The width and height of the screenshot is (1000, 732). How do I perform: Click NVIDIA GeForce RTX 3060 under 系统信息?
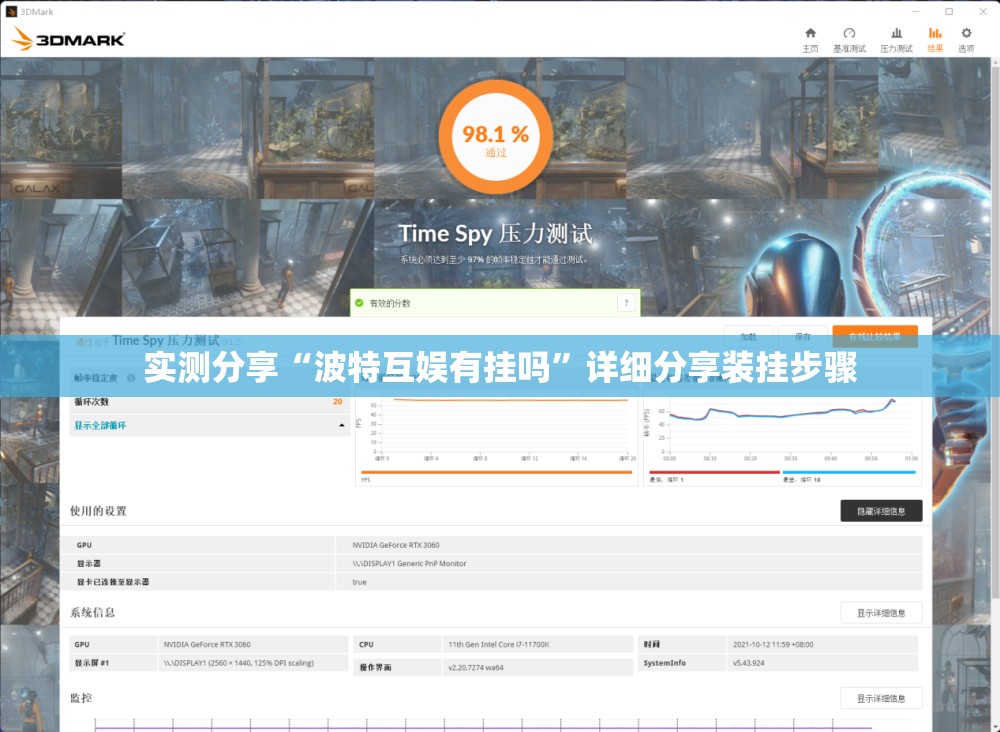pos(207,645)
